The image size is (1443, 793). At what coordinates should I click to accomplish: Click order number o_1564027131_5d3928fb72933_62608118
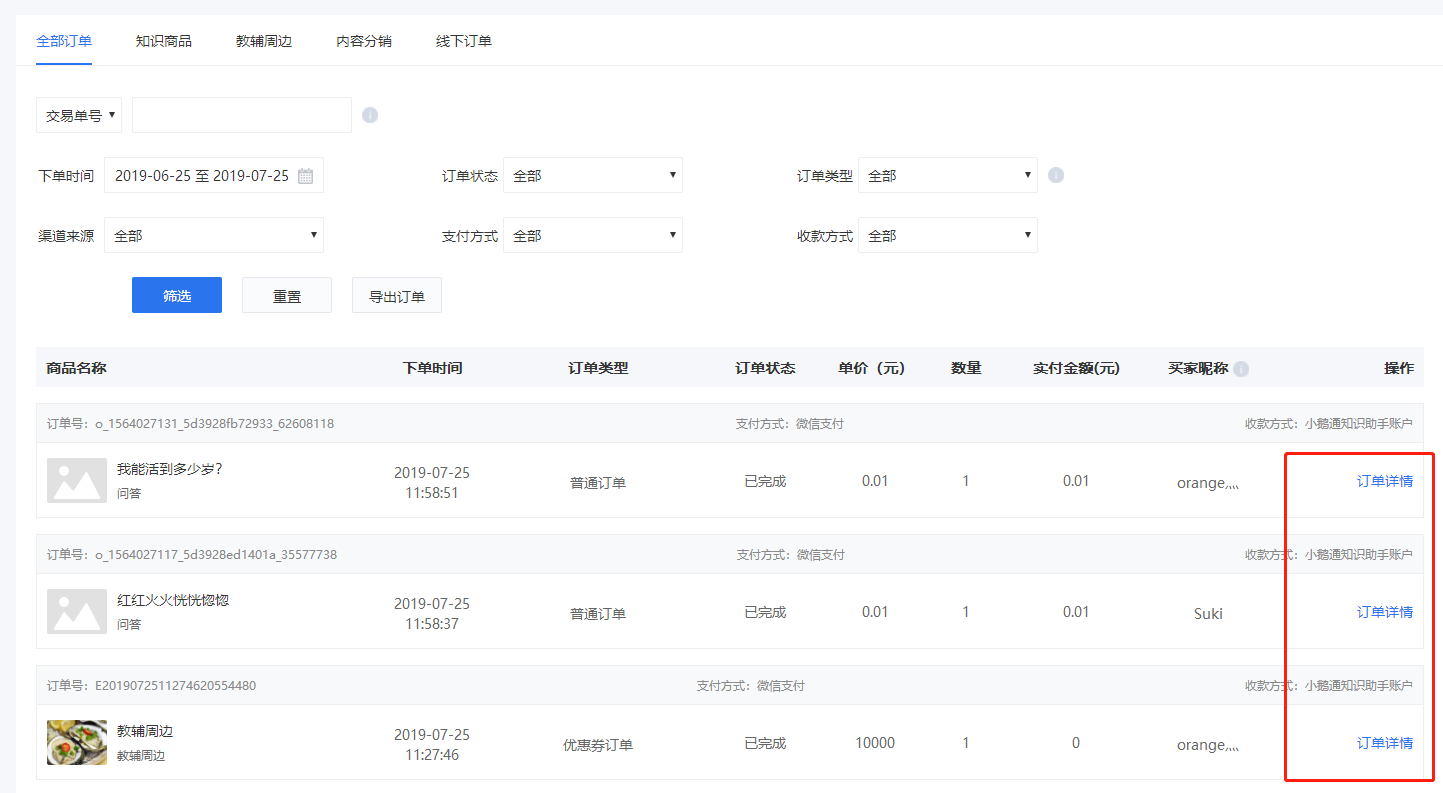[214, 424]
